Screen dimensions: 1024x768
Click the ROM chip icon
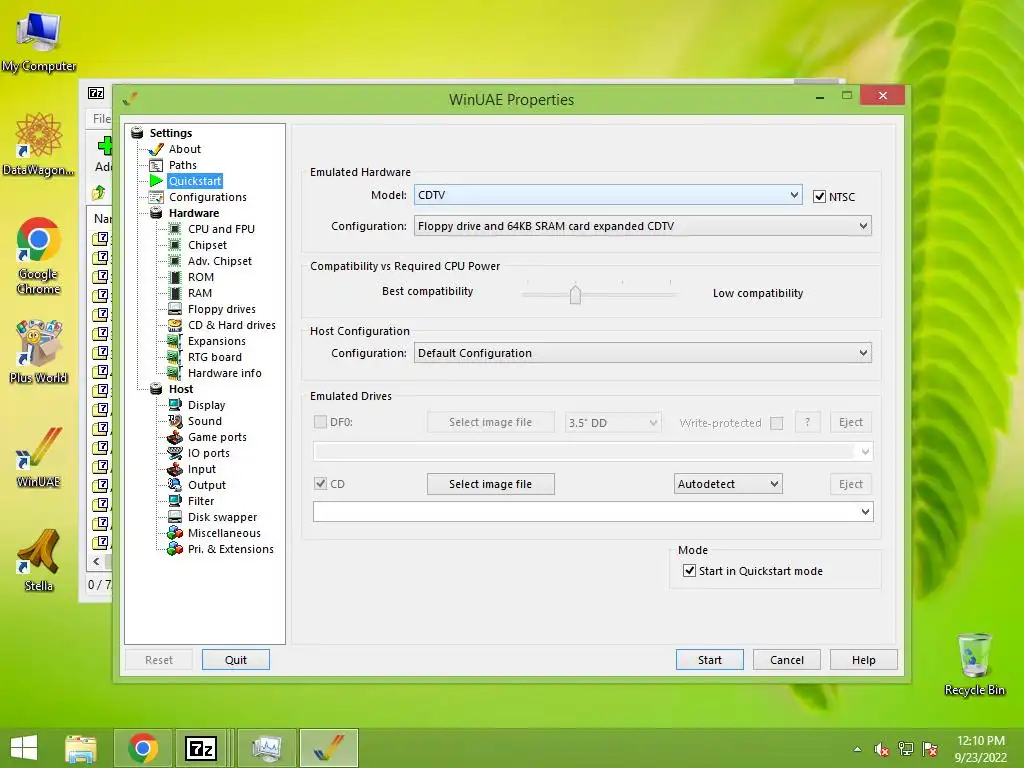(175, 277)
